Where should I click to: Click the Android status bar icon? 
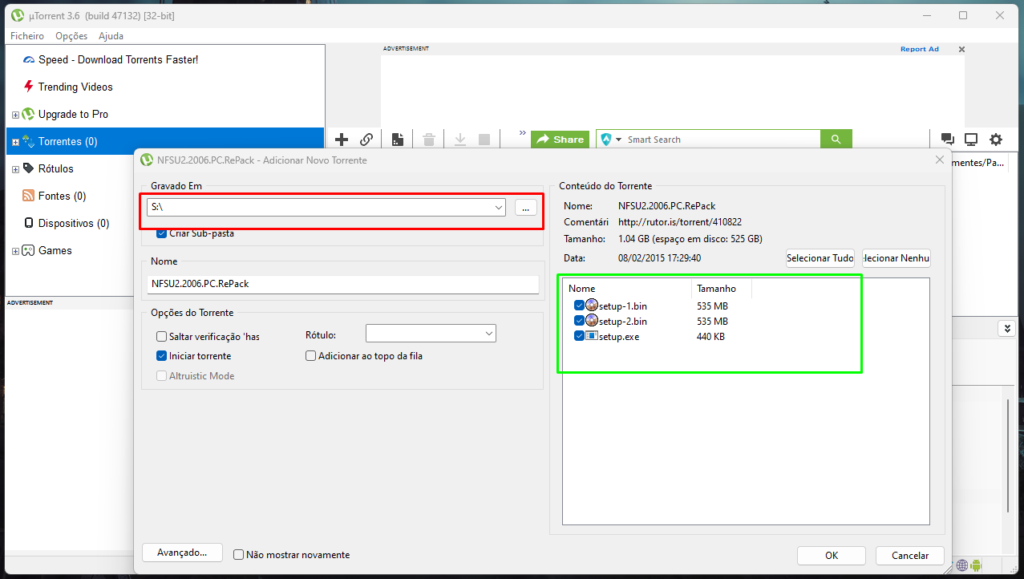tap(976, 565)
